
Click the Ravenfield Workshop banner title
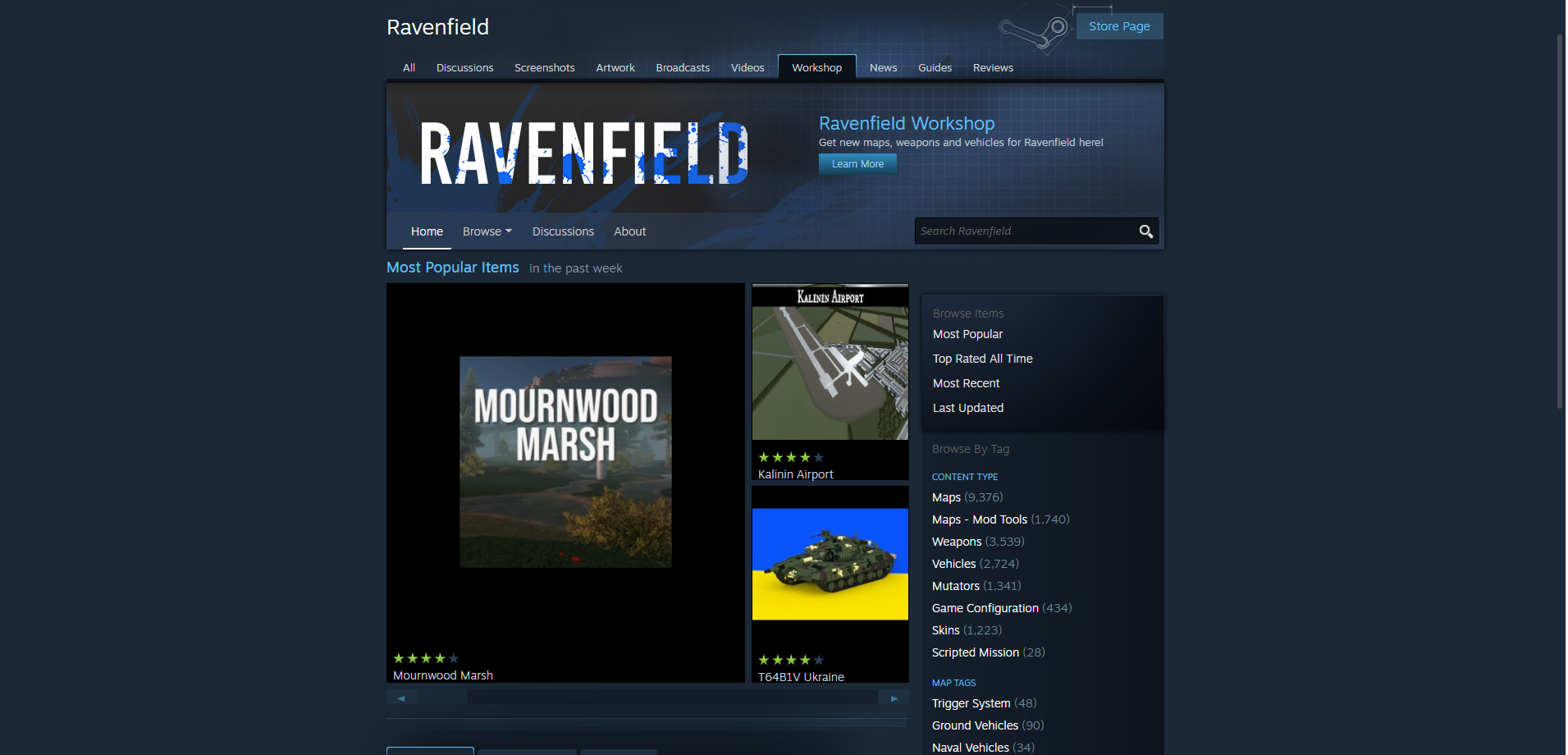tap(907, 123)
